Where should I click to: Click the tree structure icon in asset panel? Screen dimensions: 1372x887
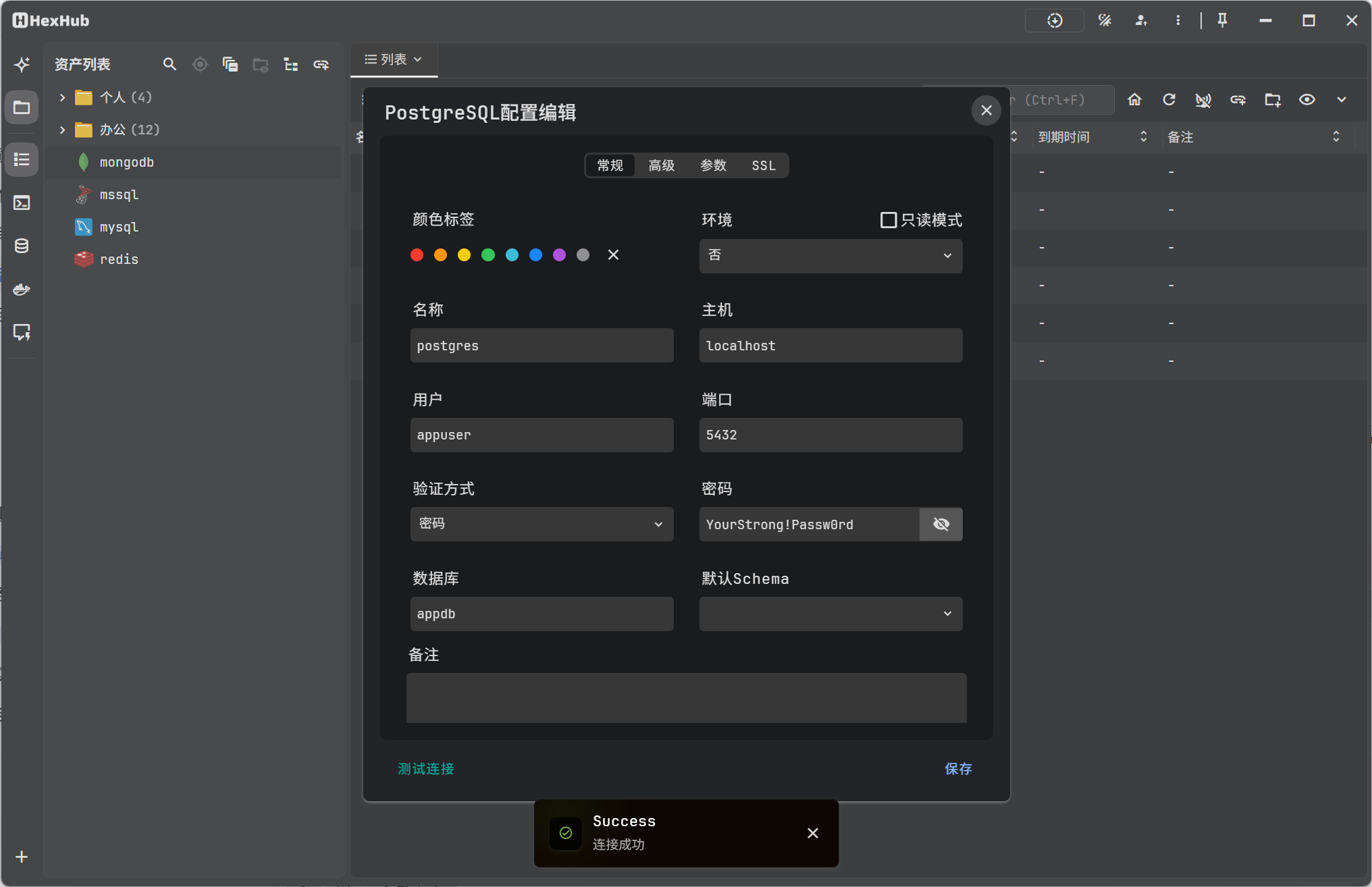[x=291, y=64]
